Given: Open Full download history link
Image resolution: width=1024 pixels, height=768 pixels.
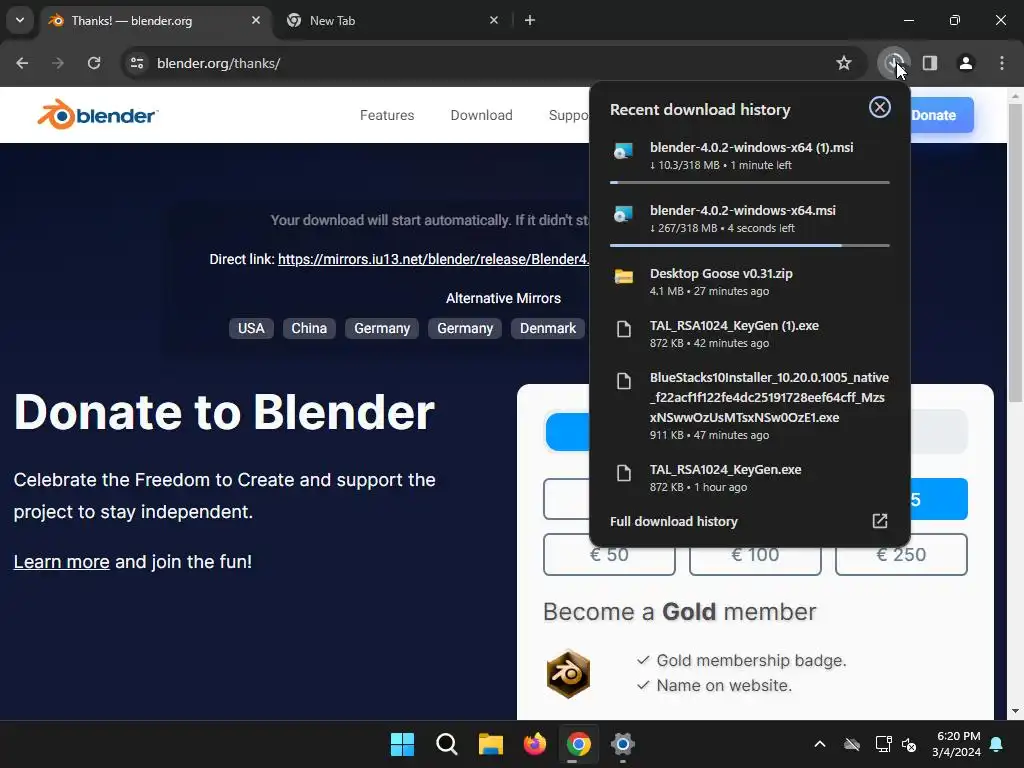Looking at the screenshot, I should pyautogui.click(x=673, y=521).
